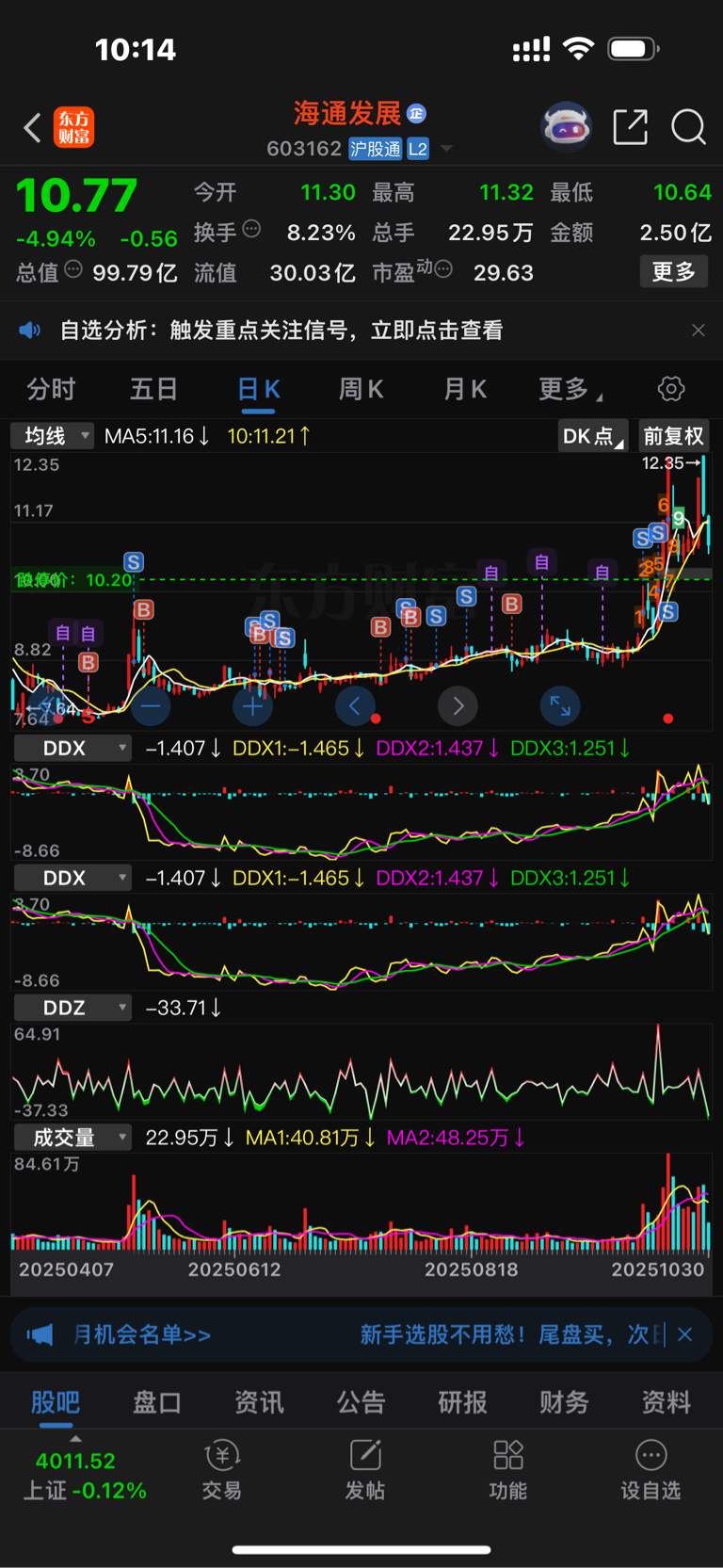Change the 前复权 adjustment mode
The height and width of the screenshot is (1568, 723).
click(x=675, y=436)
